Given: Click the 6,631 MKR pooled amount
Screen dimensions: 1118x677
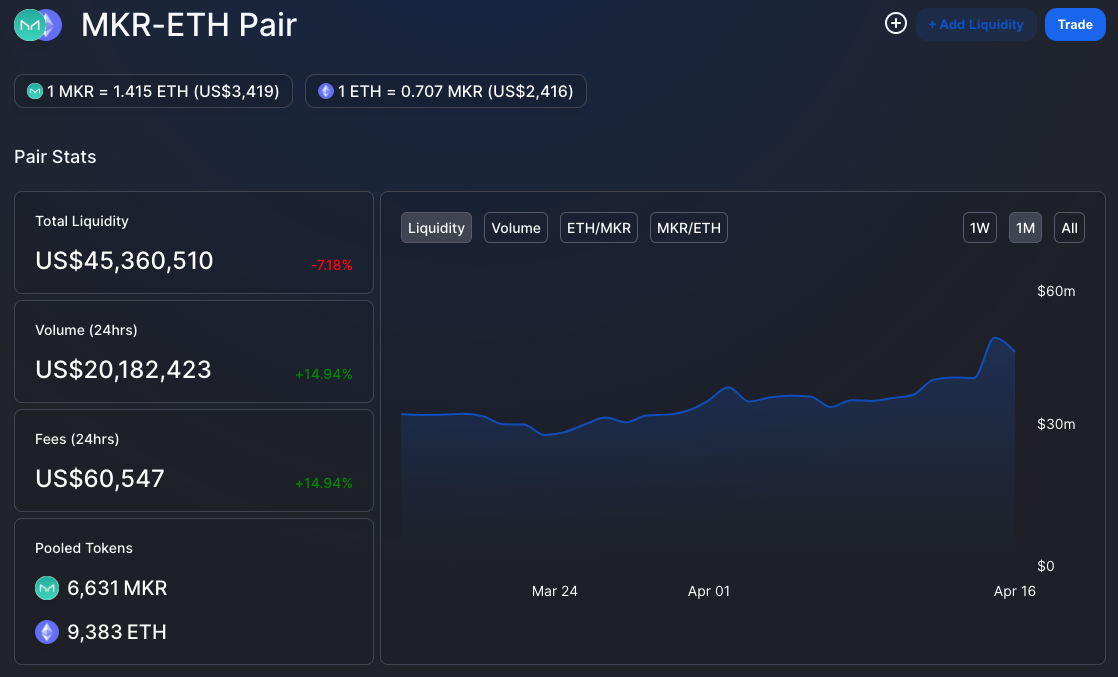Looking at the screenshot, I should click(117, 588).
